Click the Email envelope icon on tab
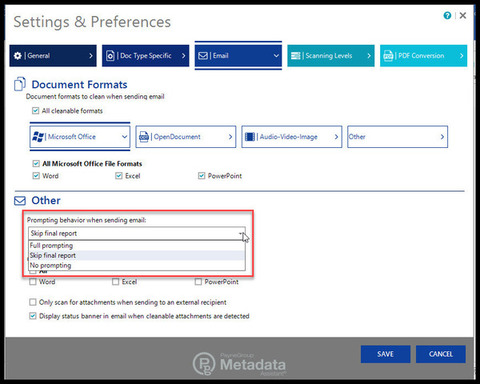The image size is (480, 384). 203,56
